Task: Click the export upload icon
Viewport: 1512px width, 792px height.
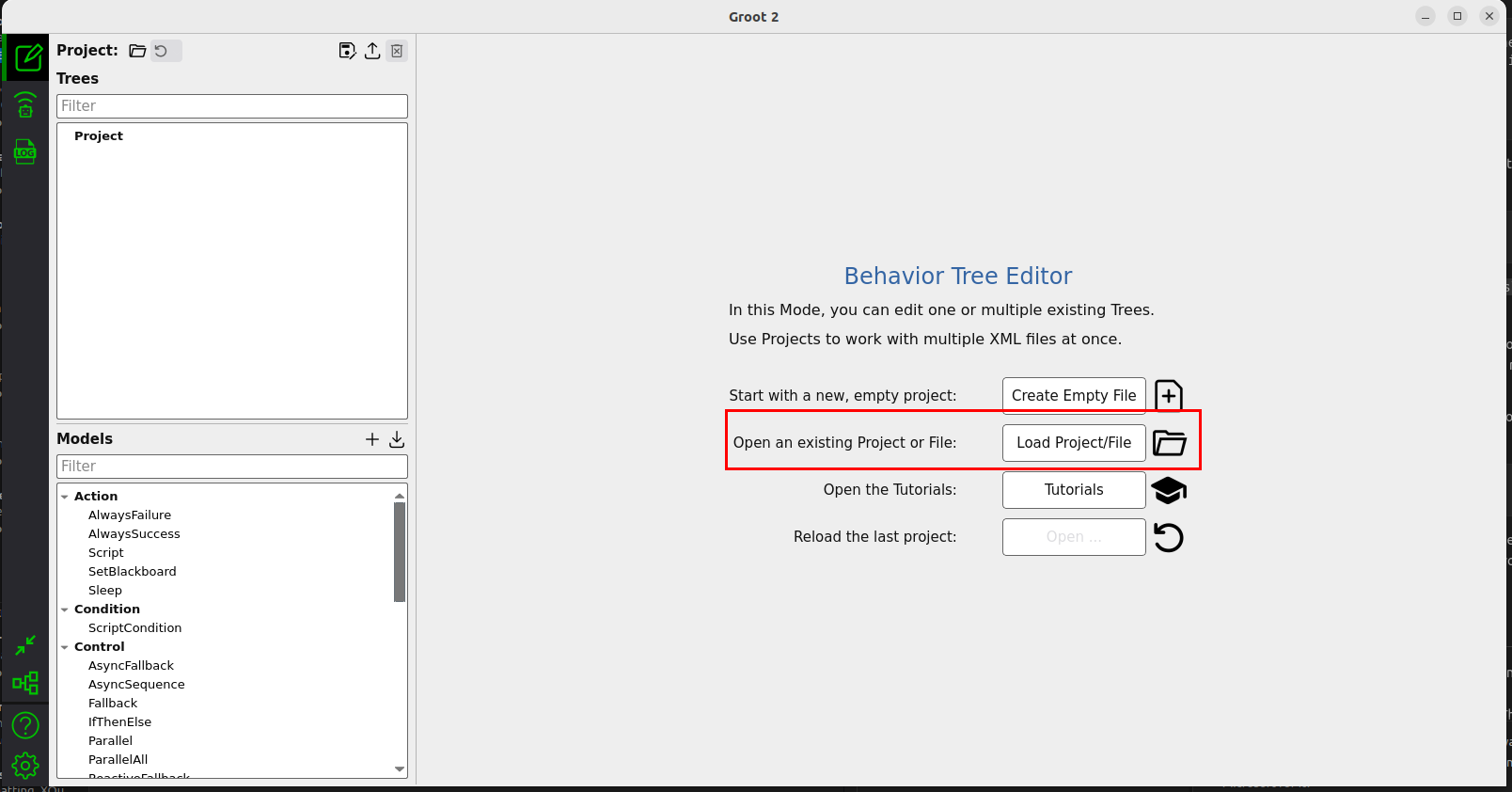Action: (x=372, y=51)
